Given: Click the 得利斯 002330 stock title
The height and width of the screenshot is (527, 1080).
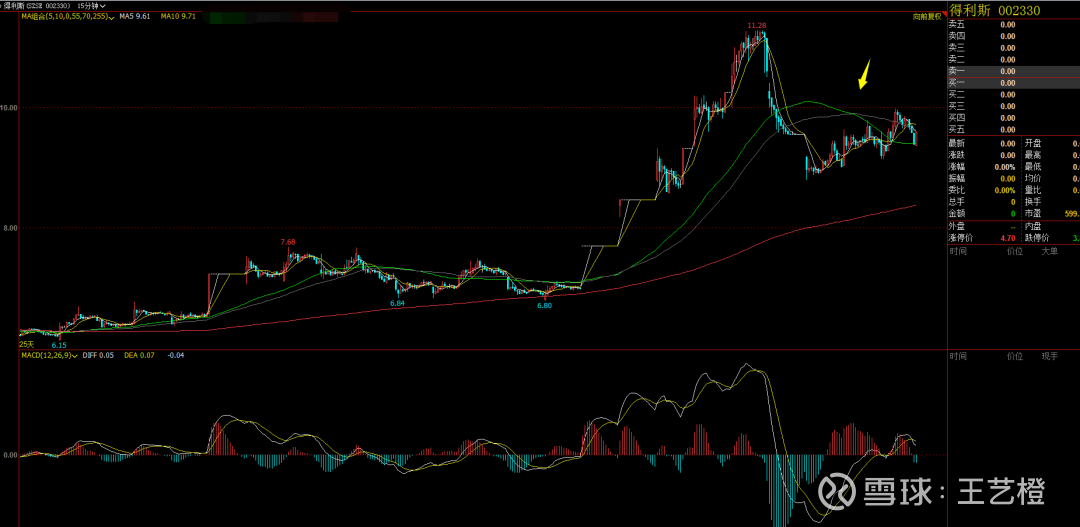Looking at the screenshot, I should pos(995,10).
